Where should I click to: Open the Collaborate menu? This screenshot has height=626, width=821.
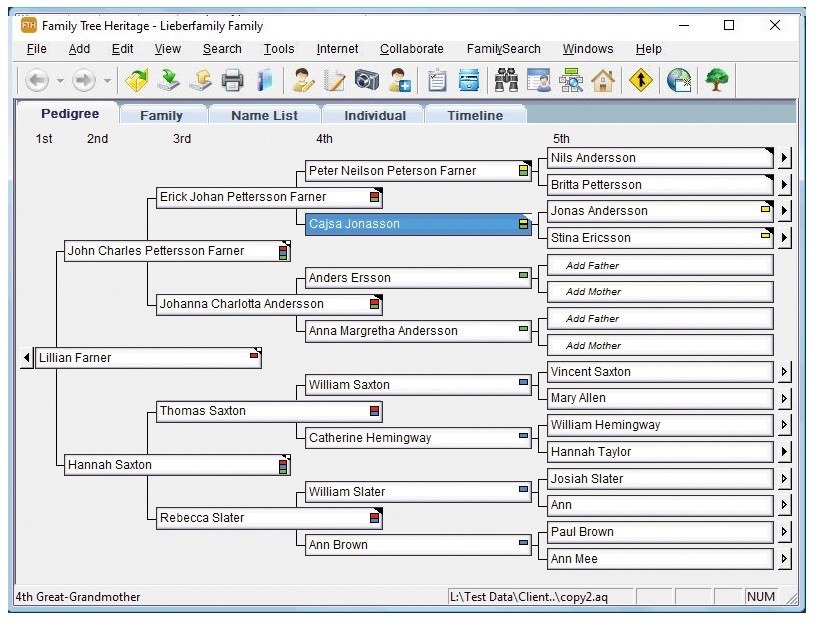411,49
